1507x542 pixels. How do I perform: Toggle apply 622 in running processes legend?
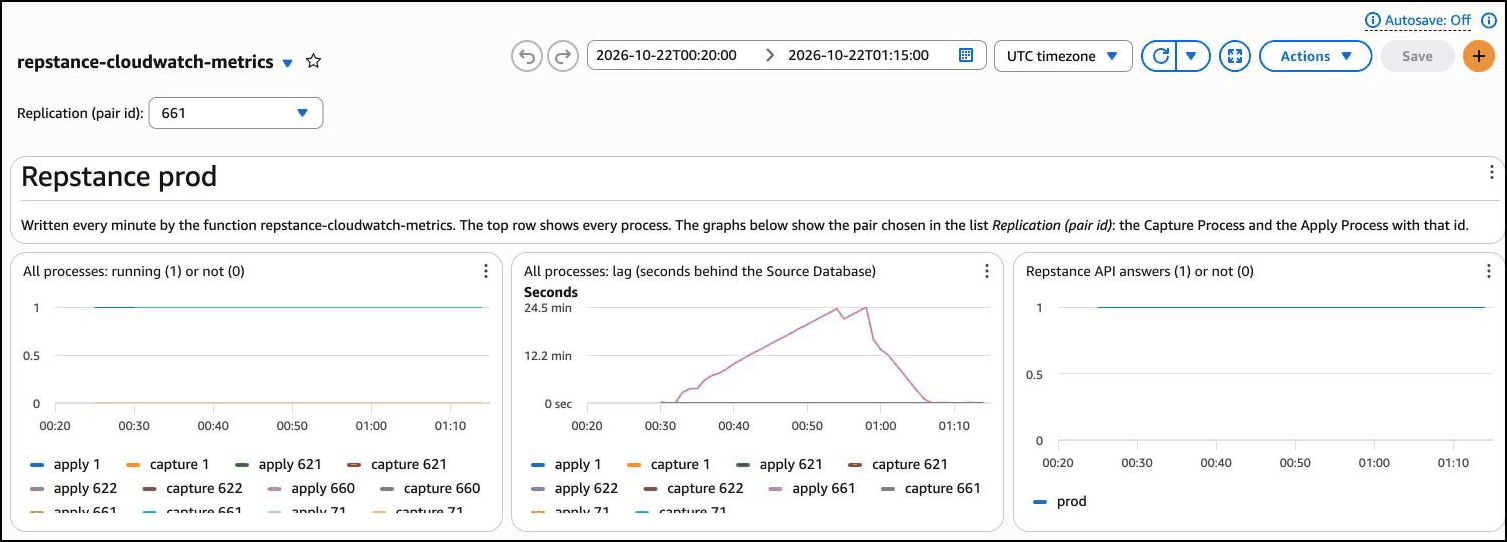click(73, 488)
